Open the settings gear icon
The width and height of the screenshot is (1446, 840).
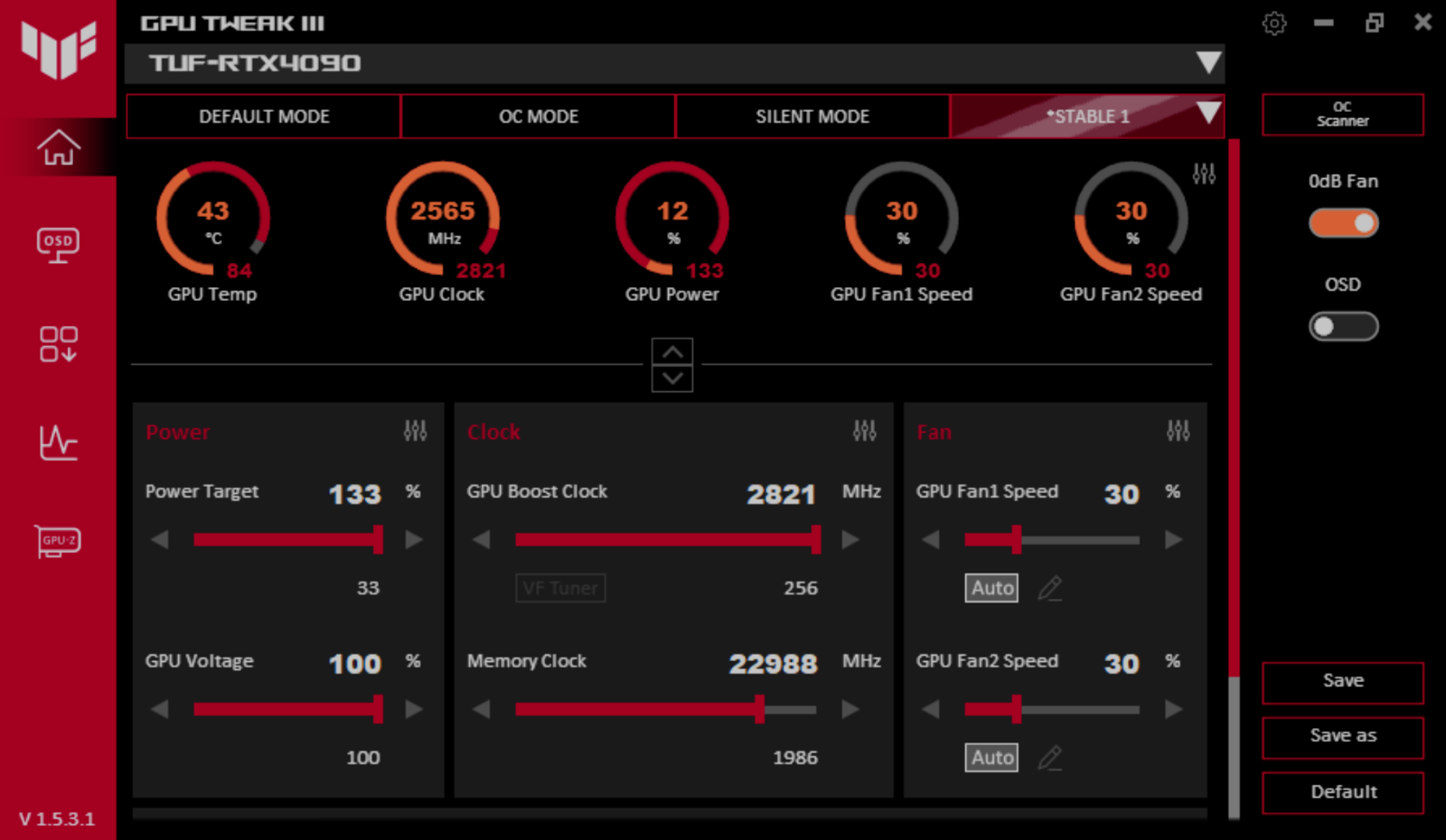[1274, 23]
